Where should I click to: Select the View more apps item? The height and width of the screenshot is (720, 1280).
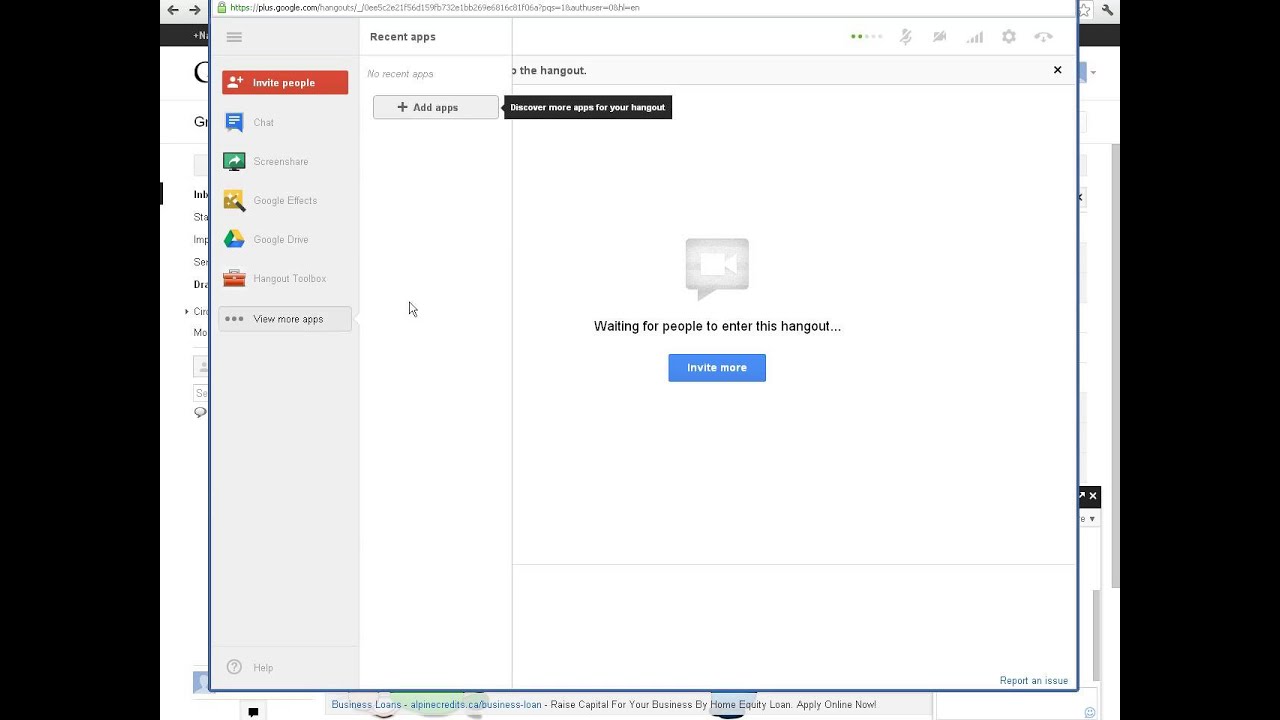[x=285, y=319]
